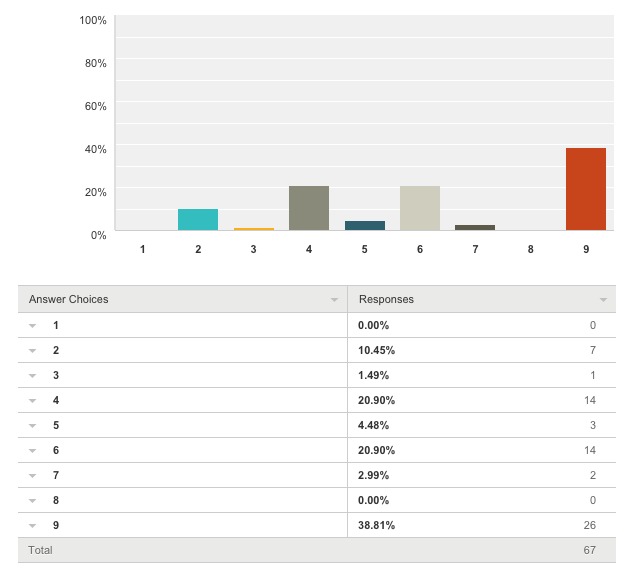Screen dimensions: 630x573
Task: Expand the row arrow for answer choice 8
Action: (32, 501)
